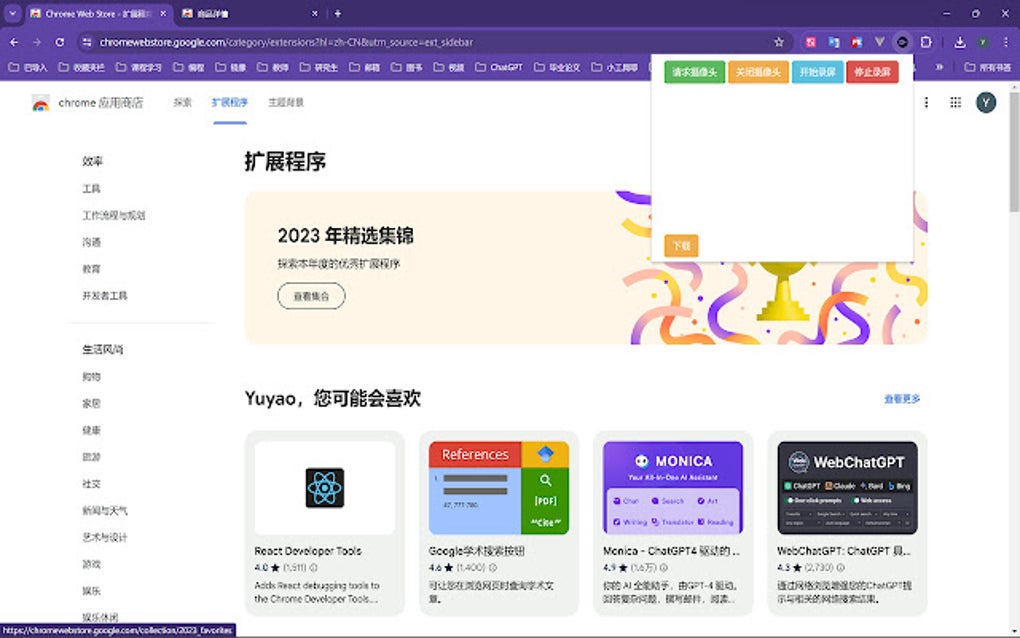This screenshot has height=638, width=1020.
Task: Go forward in browser history
Action: click(37, 42)
